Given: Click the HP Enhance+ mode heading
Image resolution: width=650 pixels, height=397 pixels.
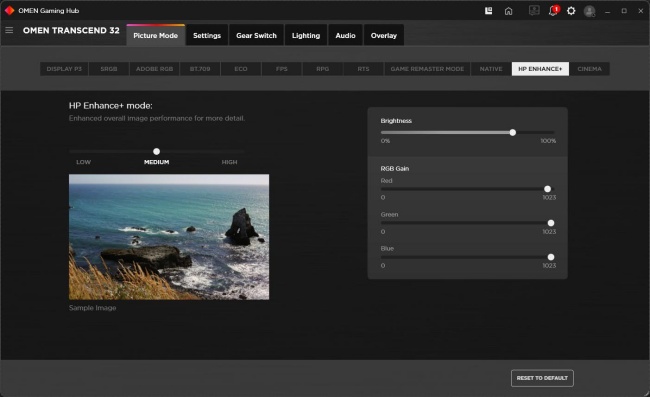Looking at the screenshot, I should [x=111, y=106].
